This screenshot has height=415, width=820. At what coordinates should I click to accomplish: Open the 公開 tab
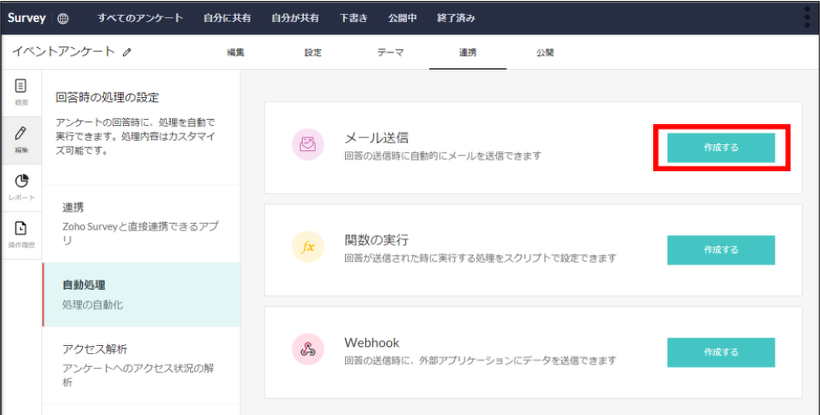point(544,52)
